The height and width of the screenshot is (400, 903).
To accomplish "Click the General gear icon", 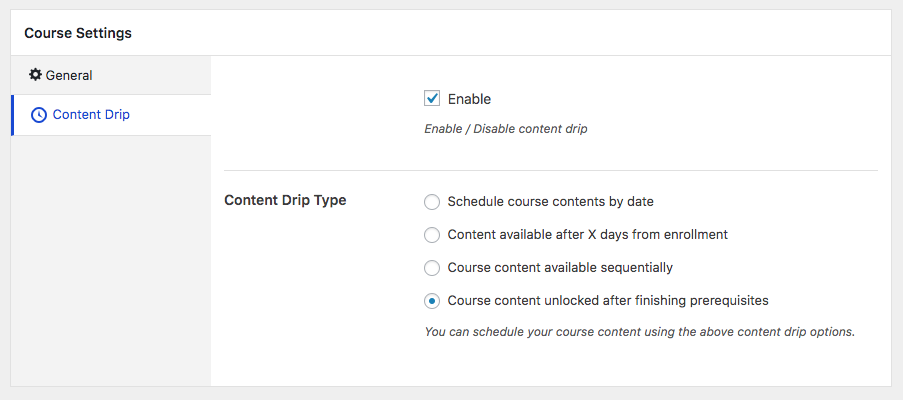I will (36, 75).
